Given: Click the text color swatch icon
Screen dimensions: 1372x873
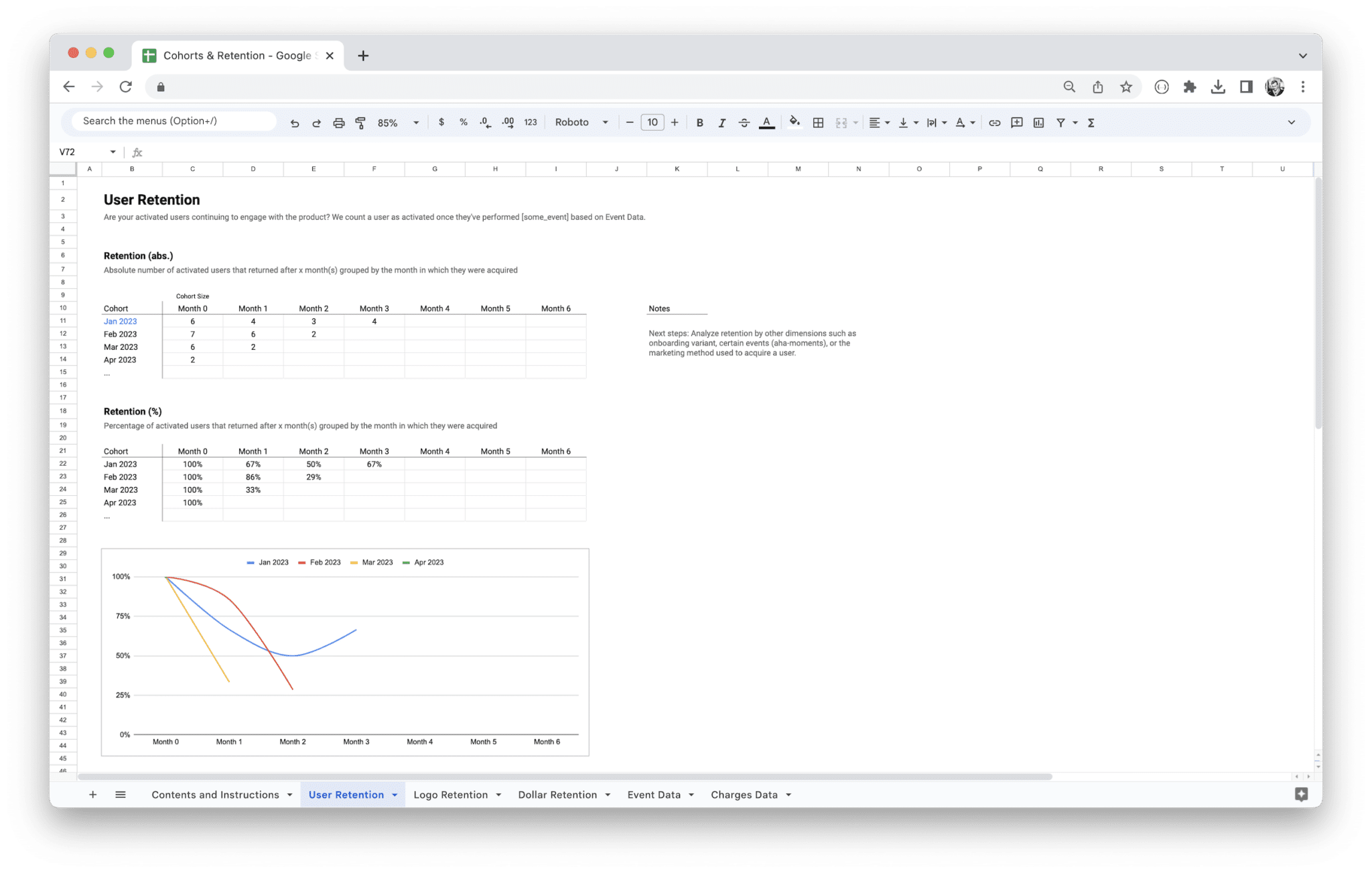Looking at the screenshot, I should click(766, 123).
